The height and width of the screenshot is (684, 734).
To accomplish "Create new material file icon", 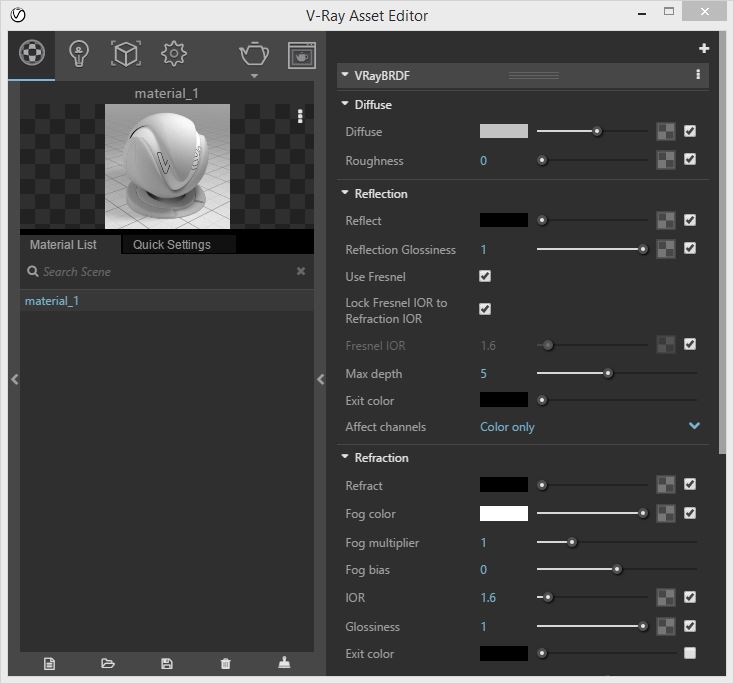I will coord(49,663).
